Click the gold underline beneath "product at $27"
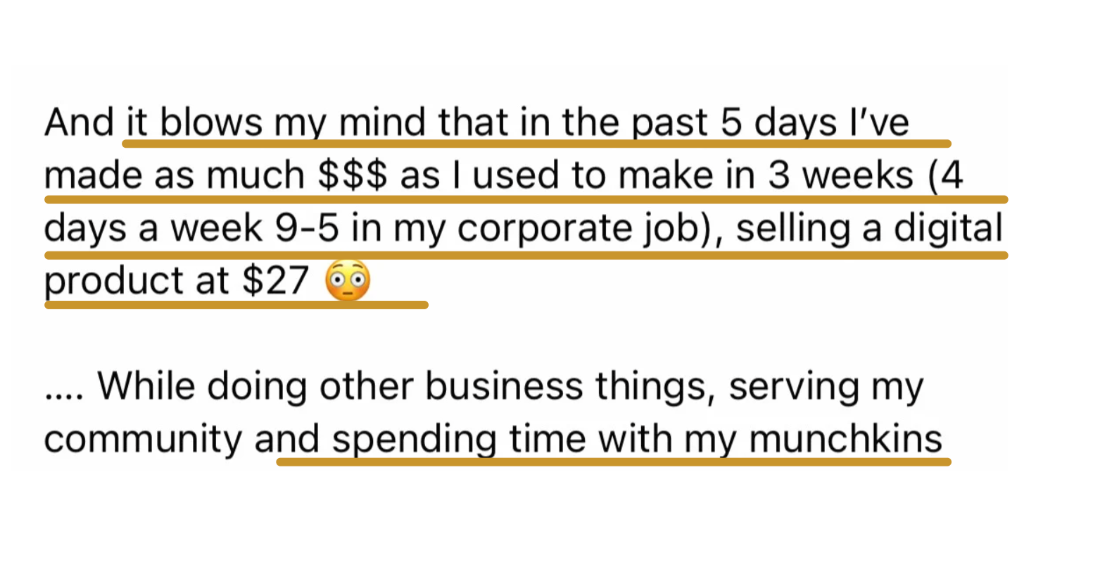The height and width of the screenshot is (572, 1106). (x=236, y=305)
